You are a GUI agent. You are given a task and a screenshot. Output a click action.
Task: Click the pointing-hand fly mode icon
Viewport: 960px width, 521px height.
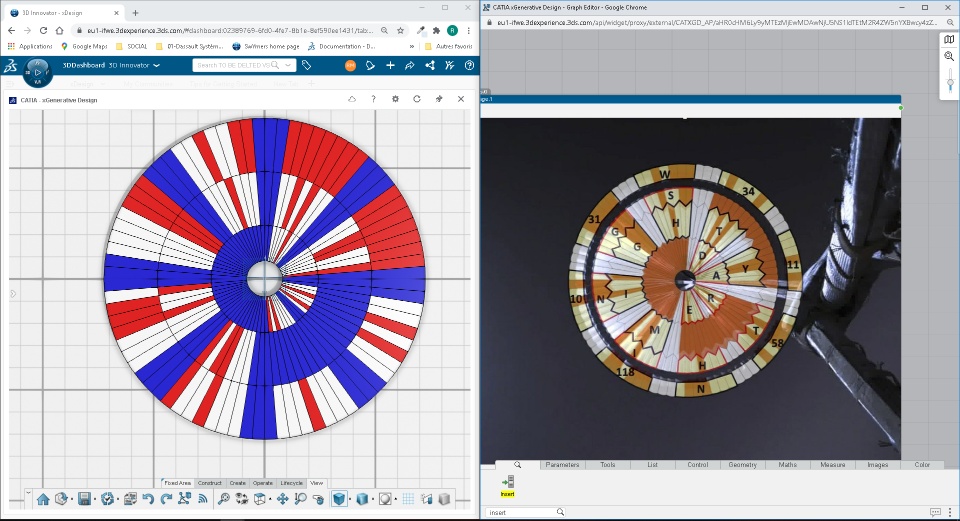(x=318, y=499)
